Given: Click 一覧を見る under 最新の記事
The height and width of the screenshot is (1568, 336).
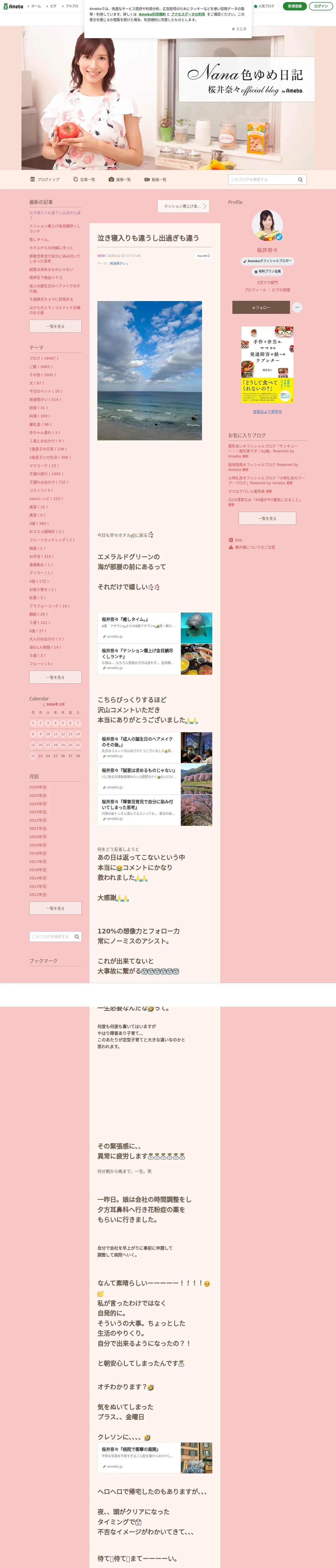Looking at the screenshot, I should point(55,326).
